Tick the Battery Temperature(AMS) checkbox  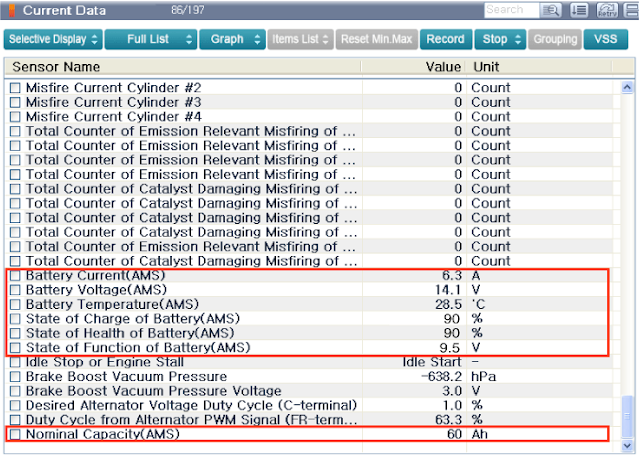[x=15, y=304]
